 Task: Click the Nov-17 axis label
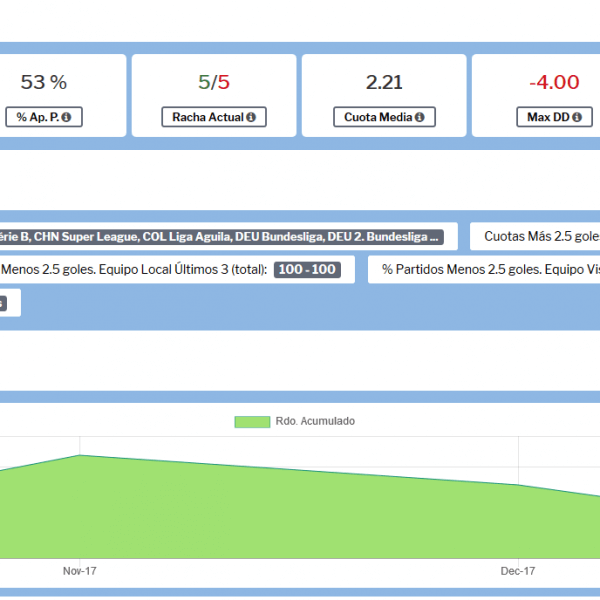(80, 571)
